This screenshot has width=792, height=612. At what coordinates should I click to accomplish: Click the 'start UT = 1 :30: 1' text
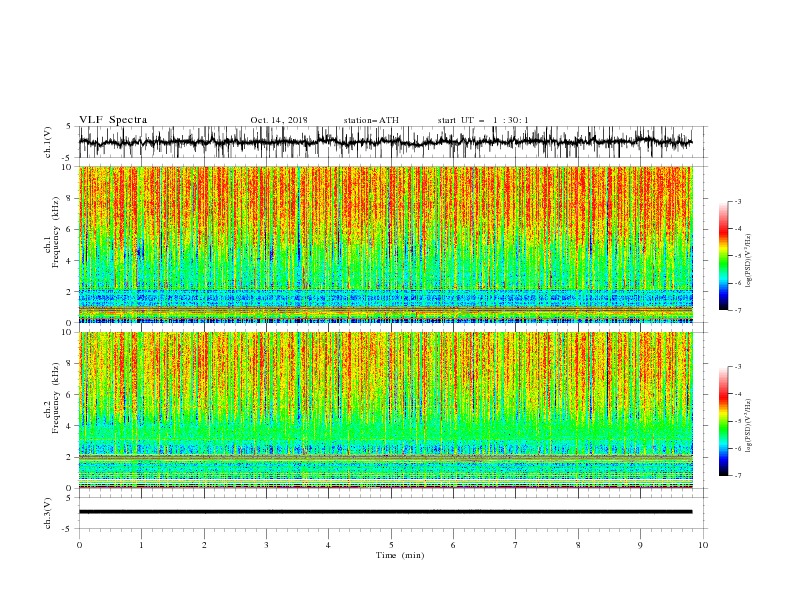[x=483, y=120]
